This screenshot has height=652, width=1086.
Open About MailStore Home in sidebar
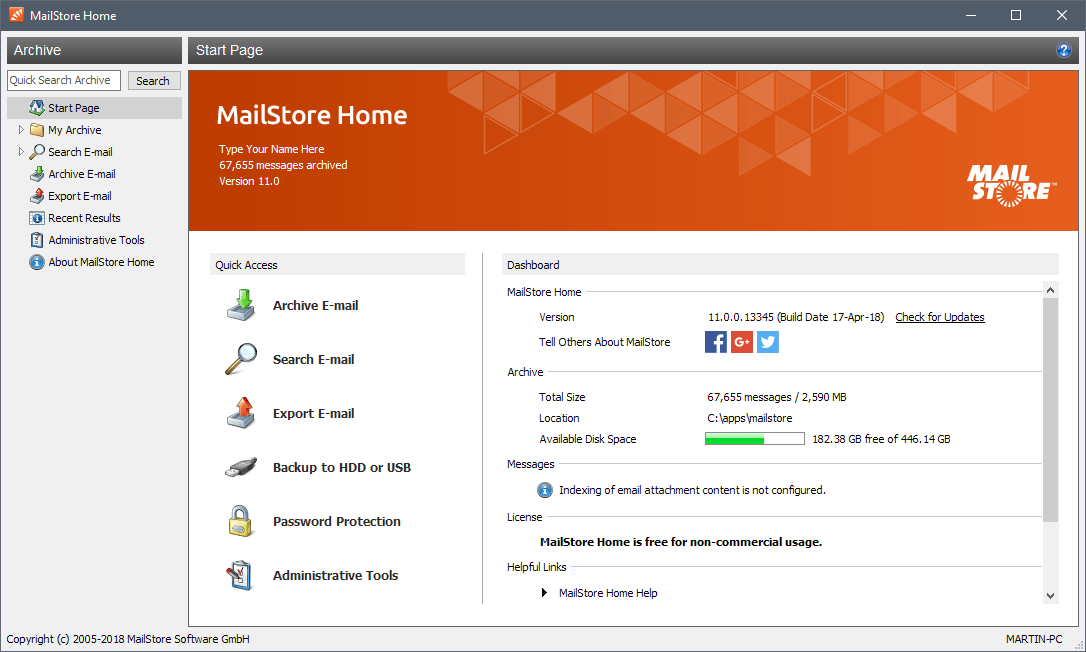coord(101,262)
